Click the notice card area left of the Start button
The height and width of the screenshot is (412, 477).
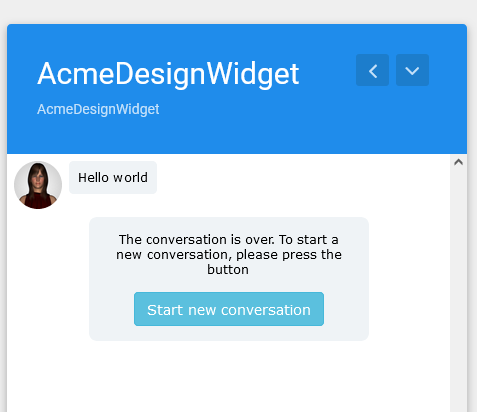coord(112,309)
